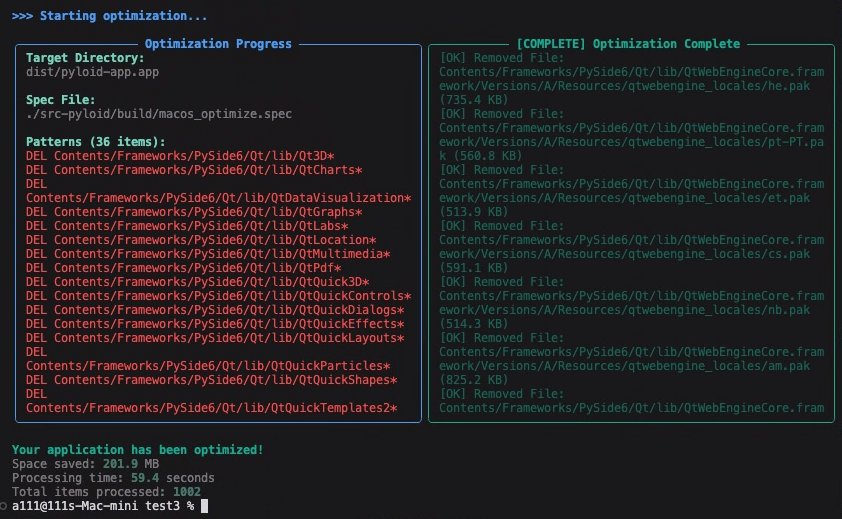Click the Optimization Progress panel title

tap(218, 44)
